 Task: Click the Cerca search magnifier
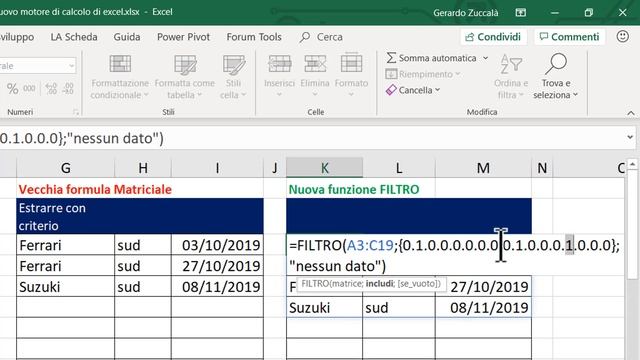pos(304,37)
